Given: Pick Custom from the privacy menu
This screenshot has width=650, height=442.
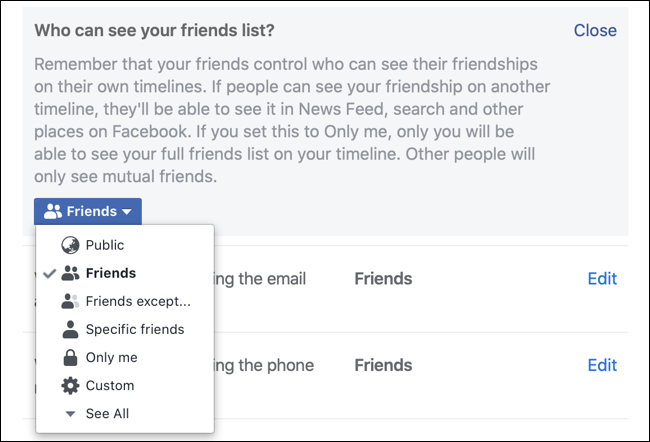Looking at the screenshot, I should point(110,385).
